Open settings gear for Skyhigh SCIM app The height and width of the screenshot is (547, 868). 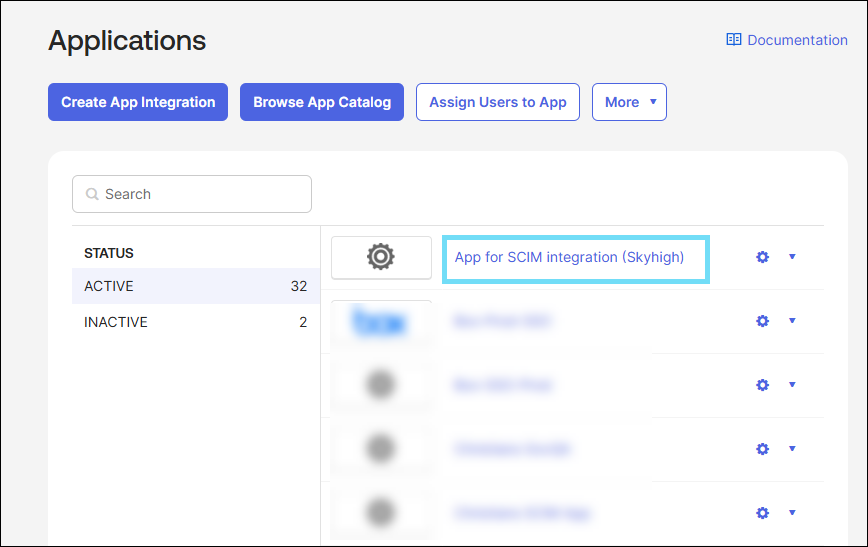pos(762,257)
